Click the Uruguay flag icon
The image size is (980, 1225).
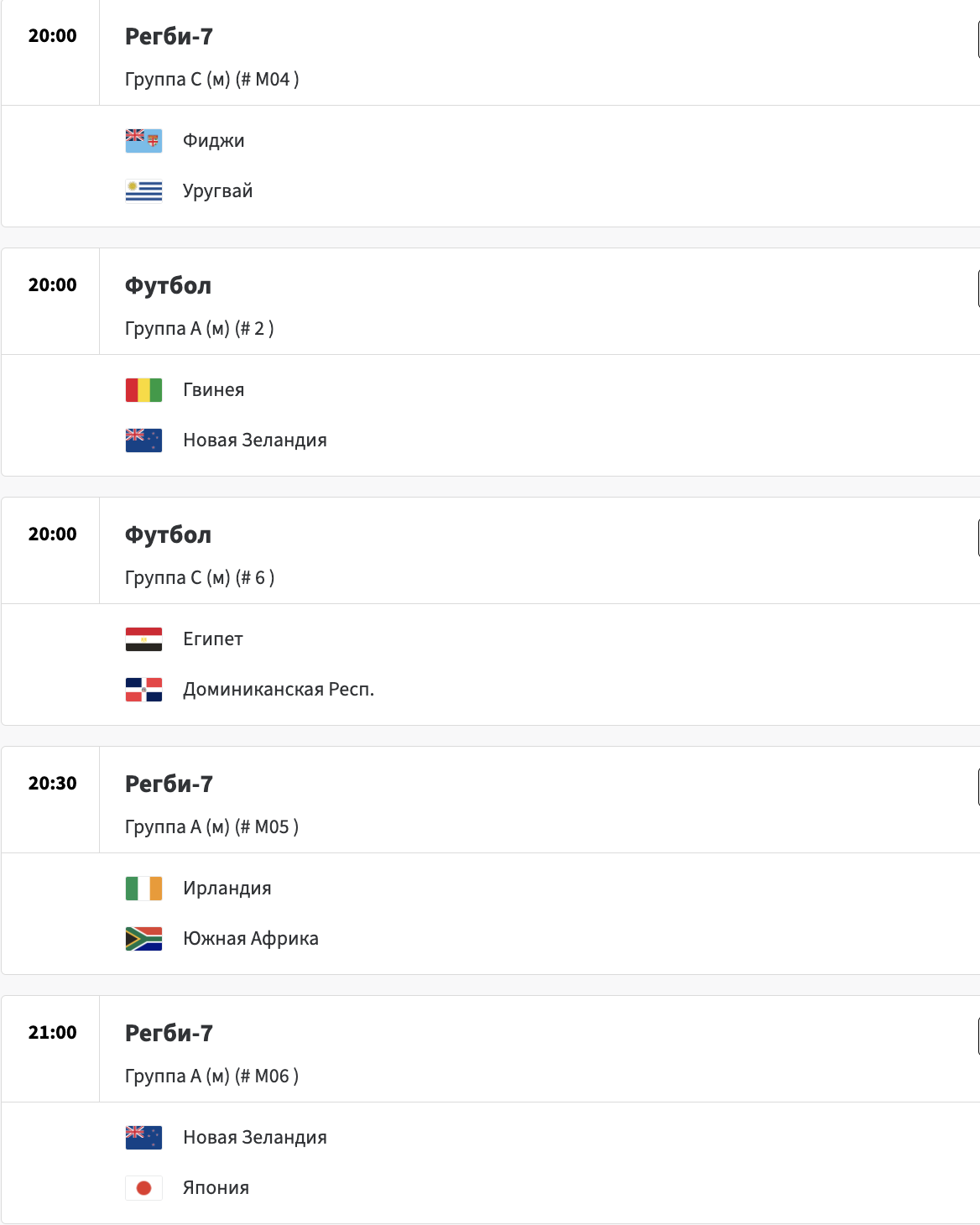[x=143, y=191]
